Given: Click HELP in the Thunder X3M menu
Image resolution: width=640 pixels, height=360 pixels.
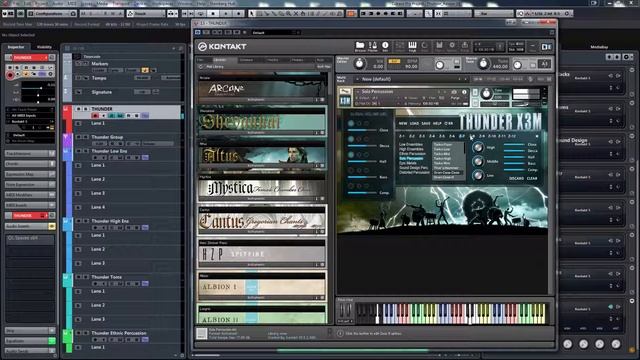Looking at the screenshot, I should point(437,123).
